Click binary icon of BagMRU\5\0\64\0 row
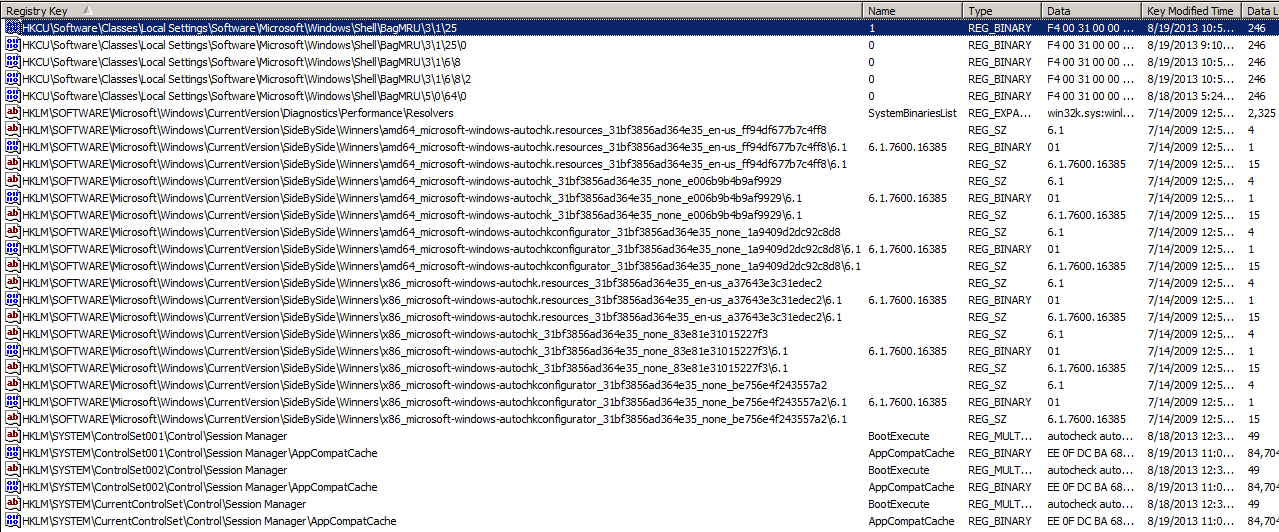The height and width of the screenshot is (532, 1279). point(13,96)
